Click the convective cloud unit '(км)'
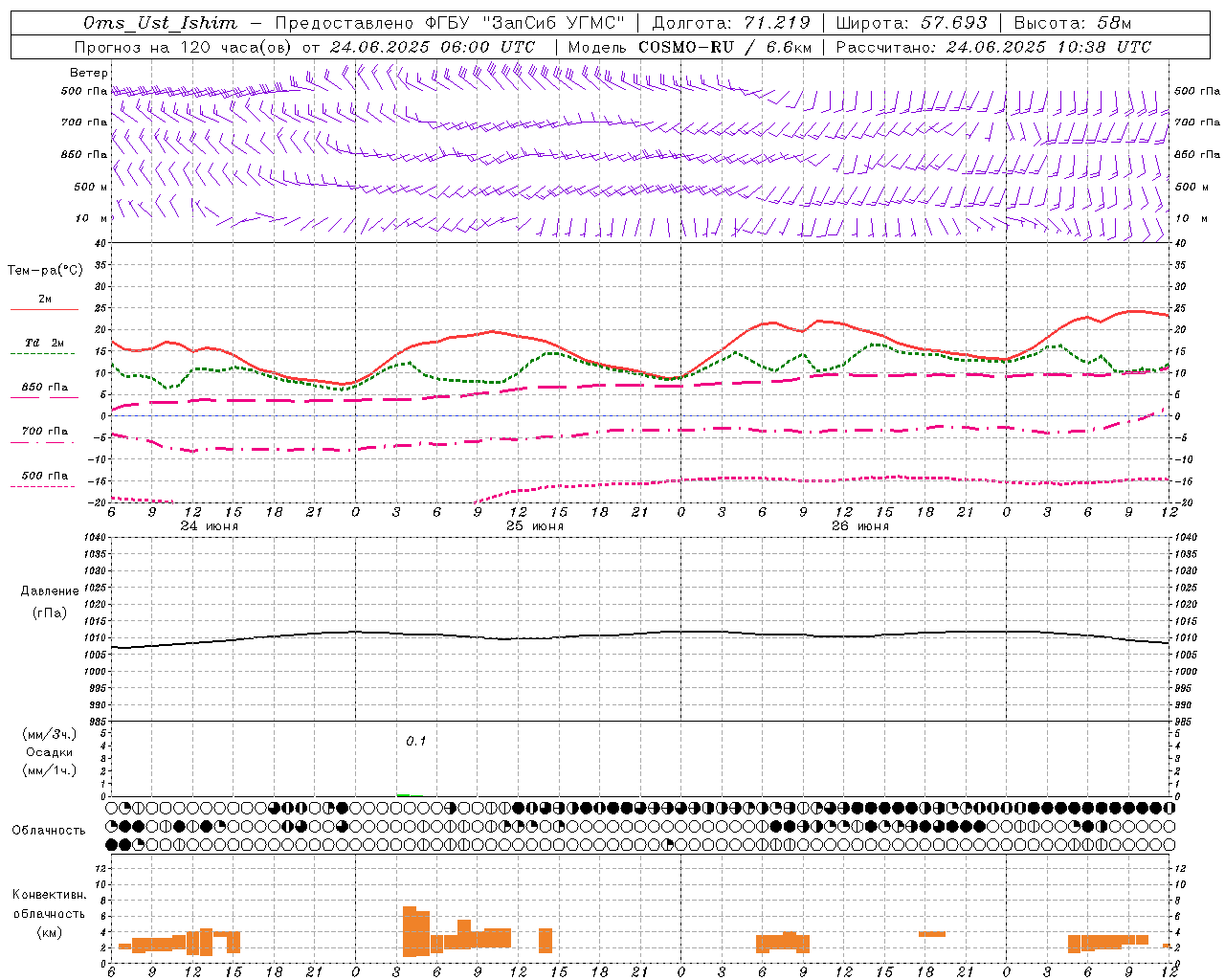Screen dimensions: 1225x980 50,932
